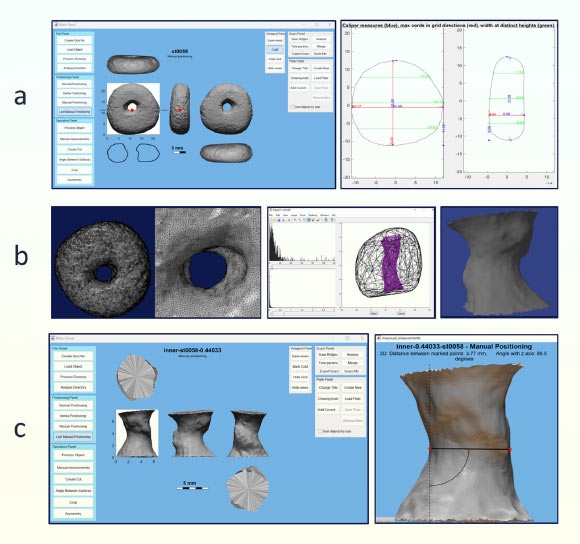
Task: Click Analyze Directory in top window
Action: (74, 68)
